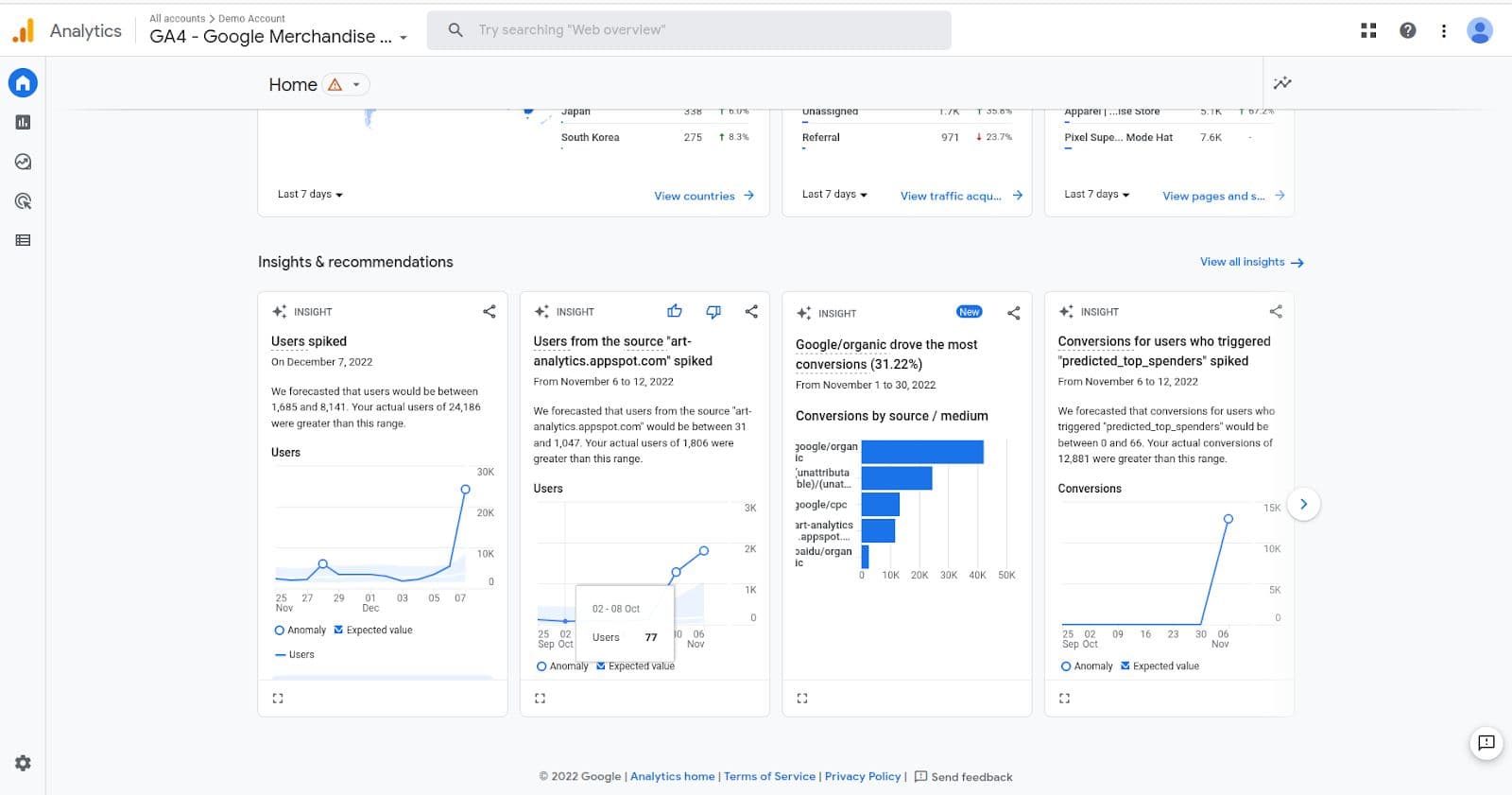Toggle Expected value checkbox in Conversions card

pos(1125,665)
